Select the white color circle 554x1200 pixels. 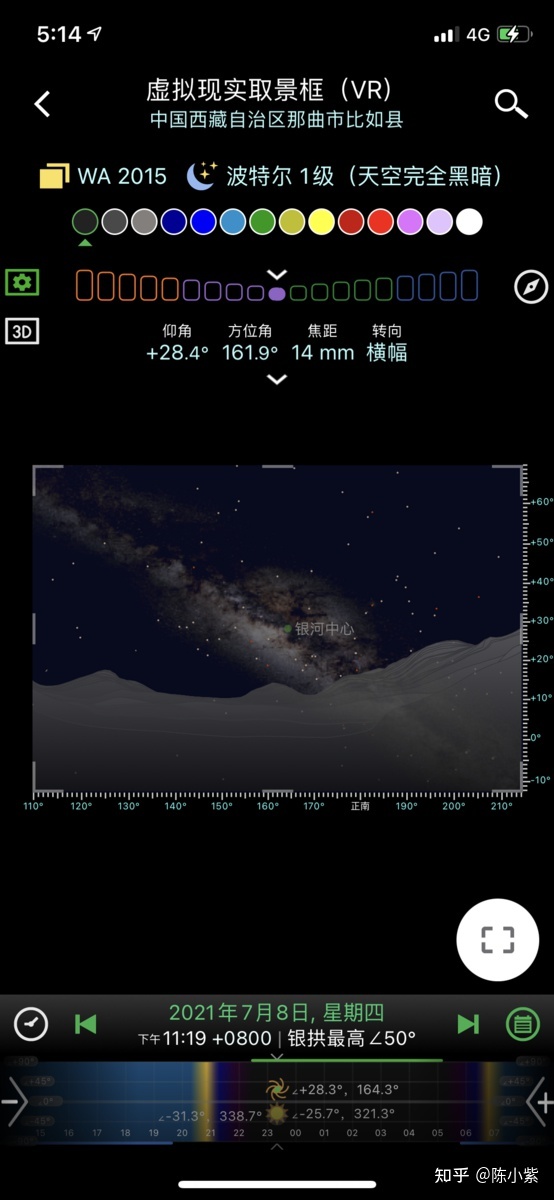pos(469,221)
